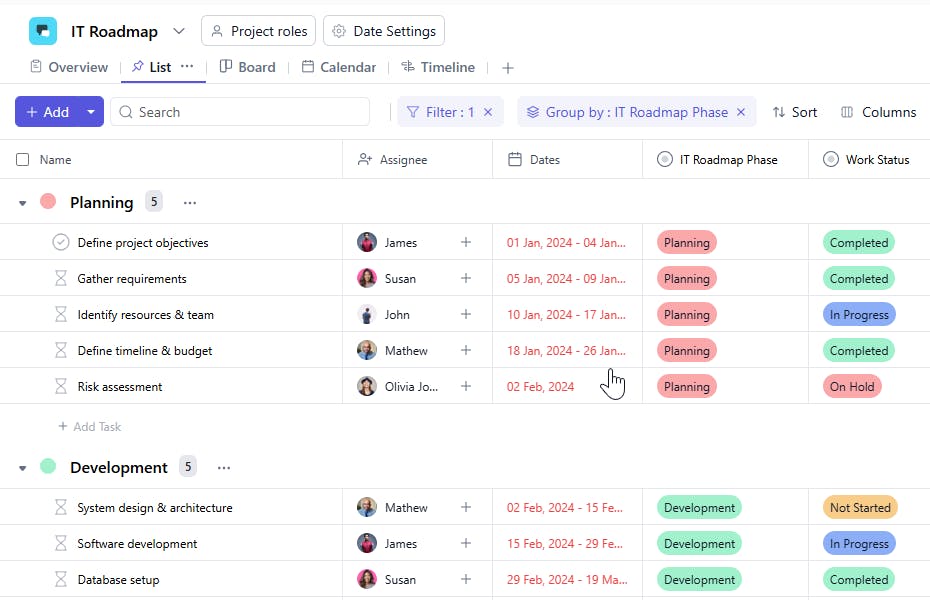Click John's avatar in Identify resources row
This screenshot has height=600, width=930.
click(367, 314)
